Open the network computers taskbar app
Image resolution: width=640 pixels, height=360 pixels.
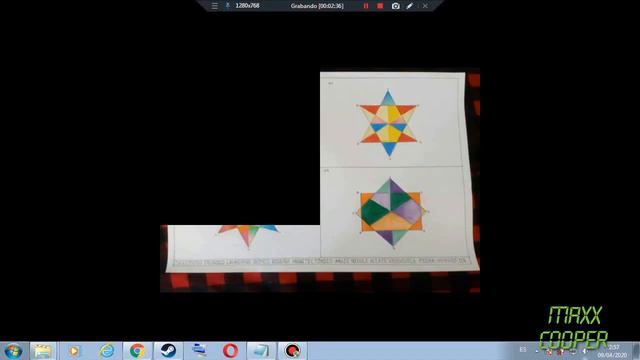[199, 351]
